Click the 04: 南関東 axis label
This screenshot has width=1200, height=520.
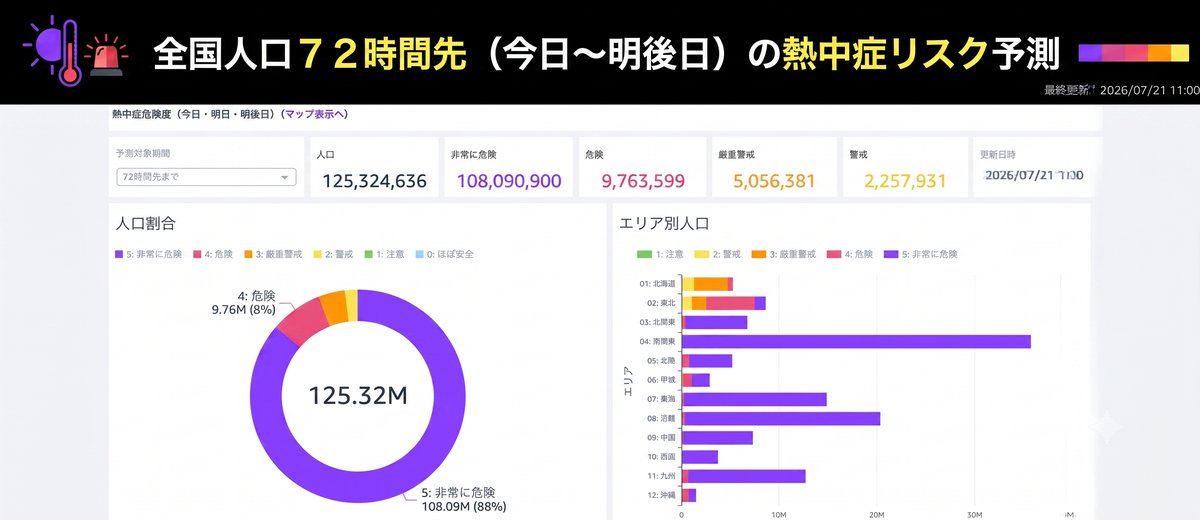(657, 341)
